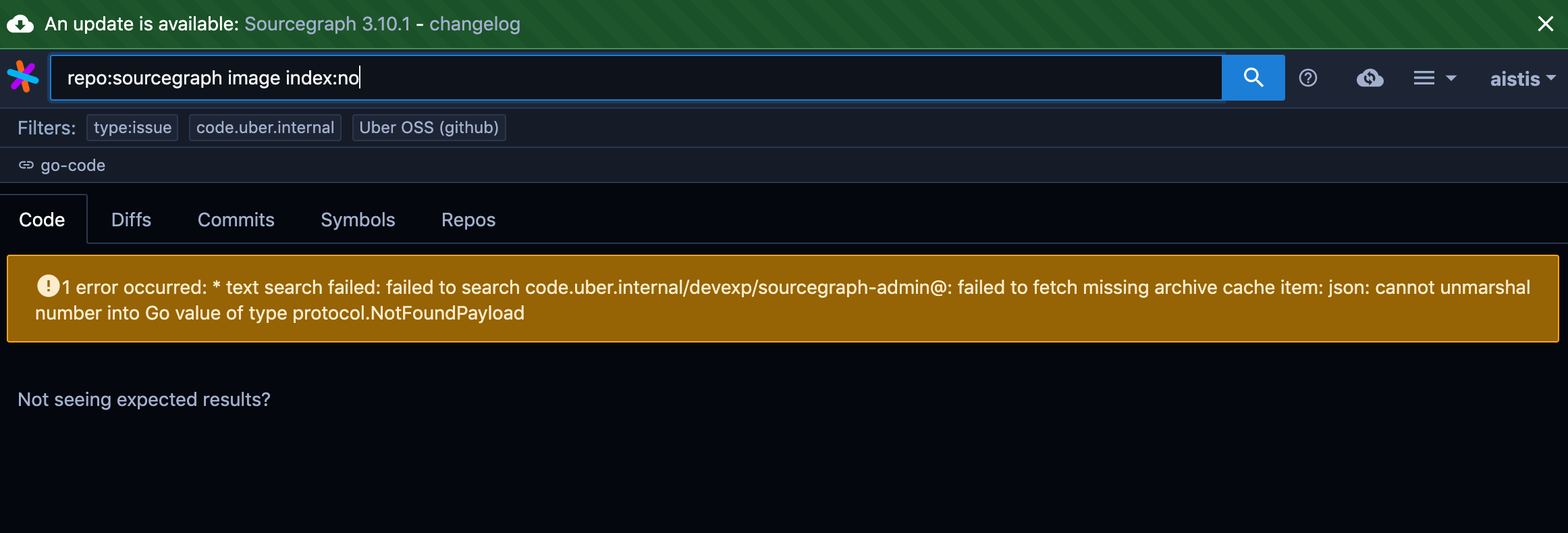This screenshot has height=533, width=1568.
Task: Switch to the Diffs tab
Action: [x=131, y=220]
